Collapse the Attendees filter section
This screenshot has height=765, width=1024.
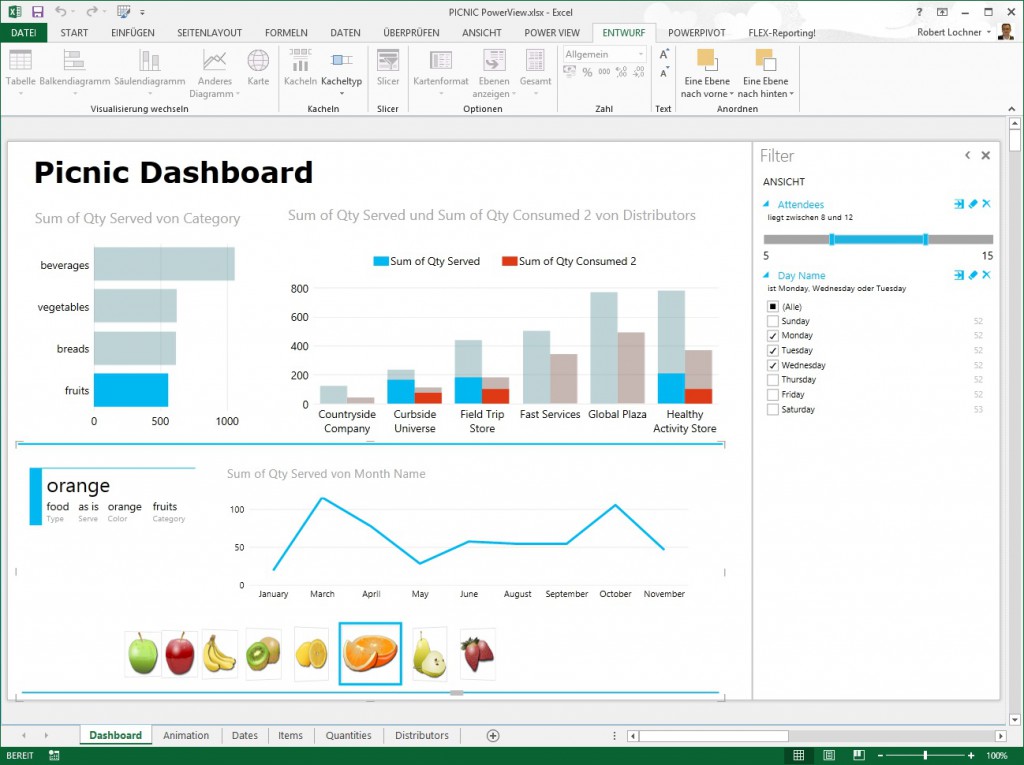[x=767, y=203]
